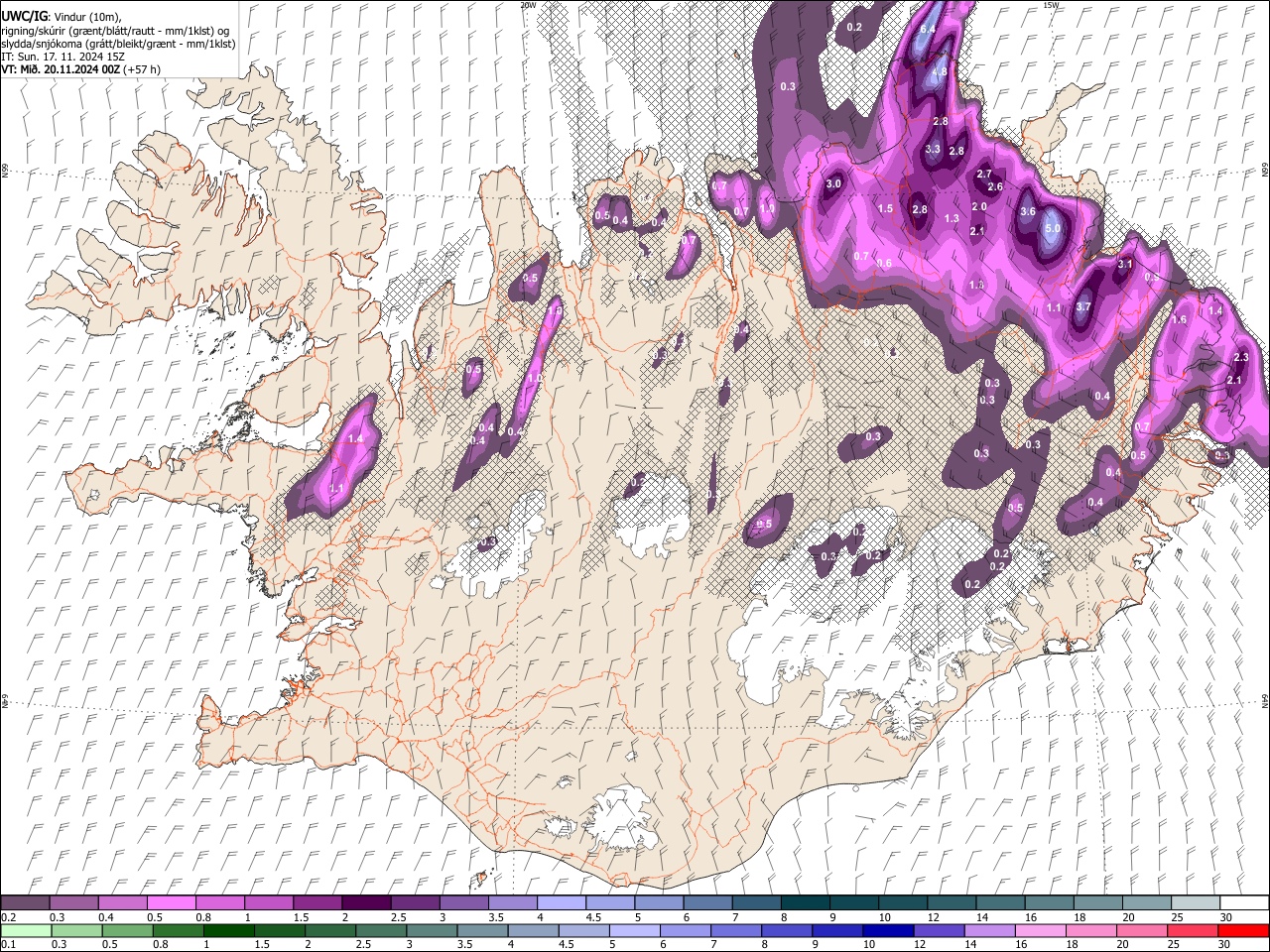
Task: Click the 2.3 value near east coast
Action: point(1240,358)
